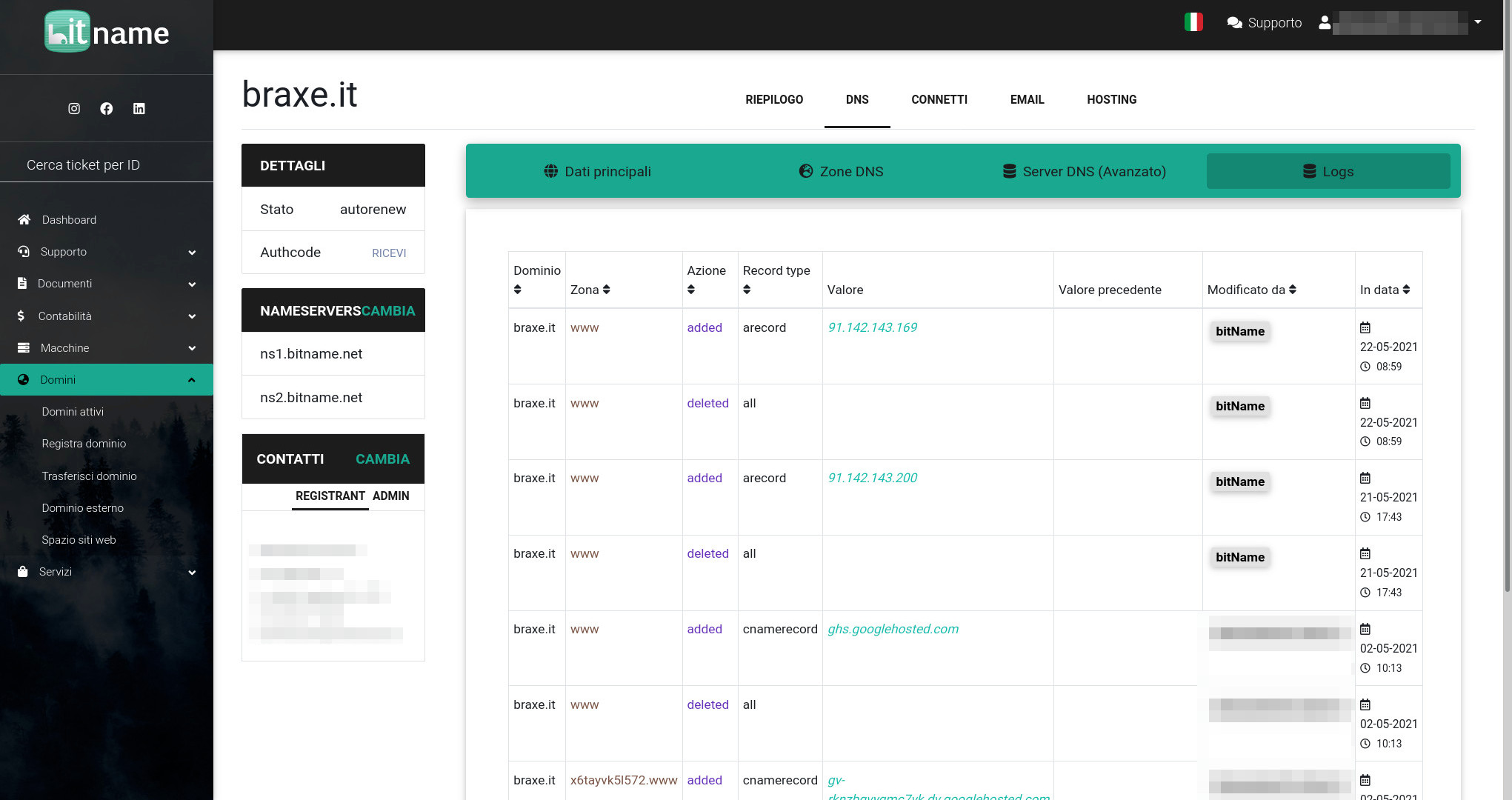Click the globe icon beside Dati principali
The image size is (1512, 800).
point(551,171)
